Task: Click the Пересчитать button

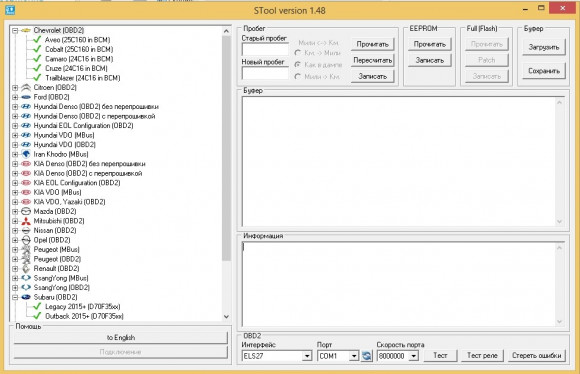Action: (x=372, y=60)
